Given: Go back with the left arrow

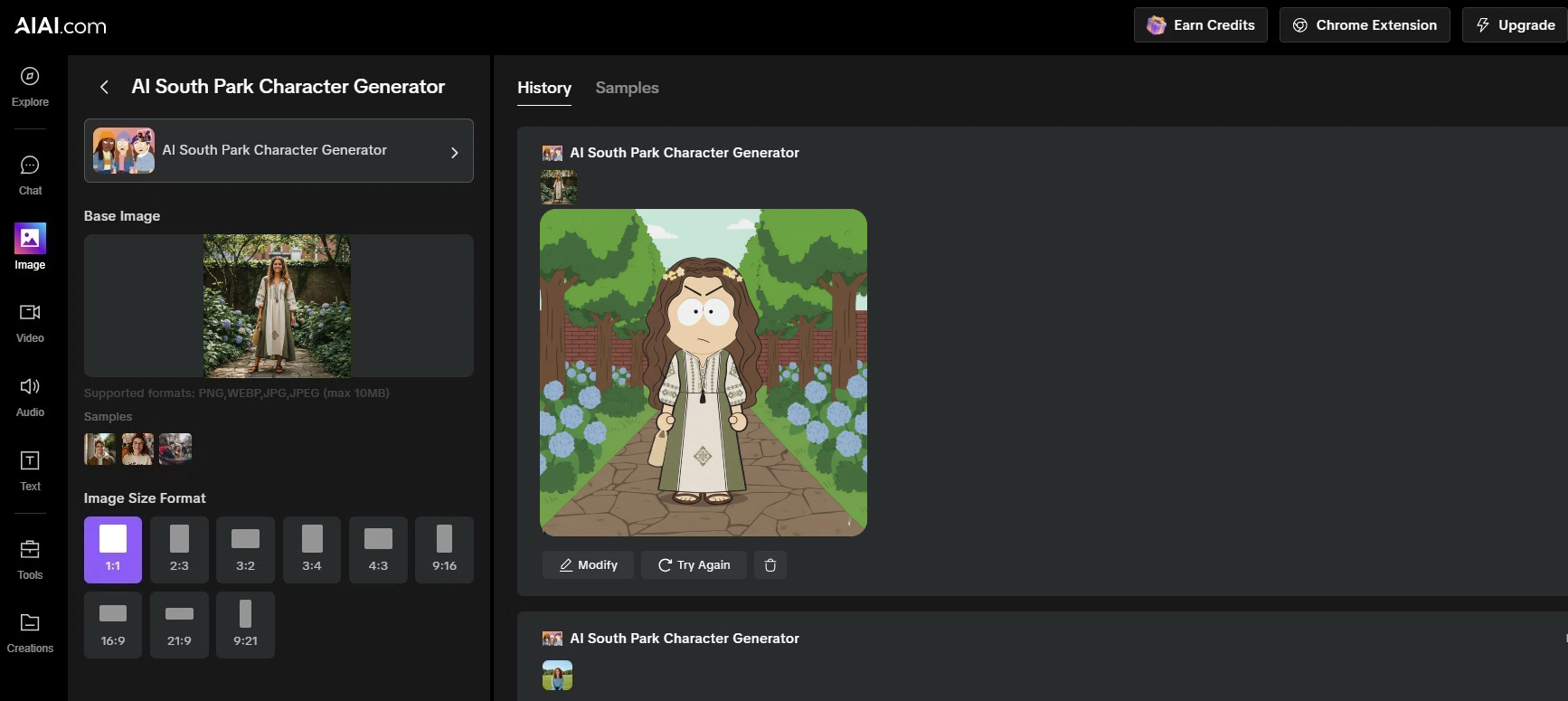Looking at the screenshot, I should (x=104, y=87).
